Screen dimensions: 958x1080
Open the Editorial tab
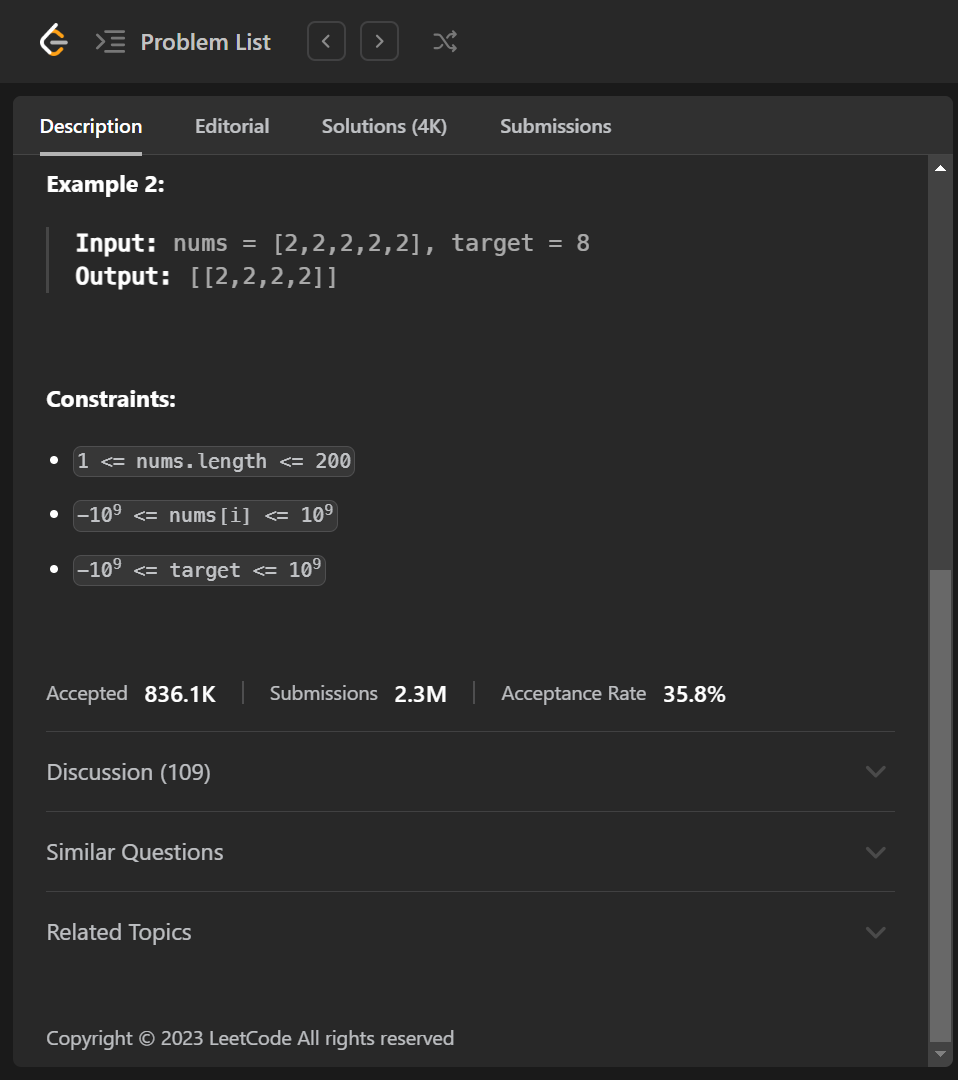232,127
